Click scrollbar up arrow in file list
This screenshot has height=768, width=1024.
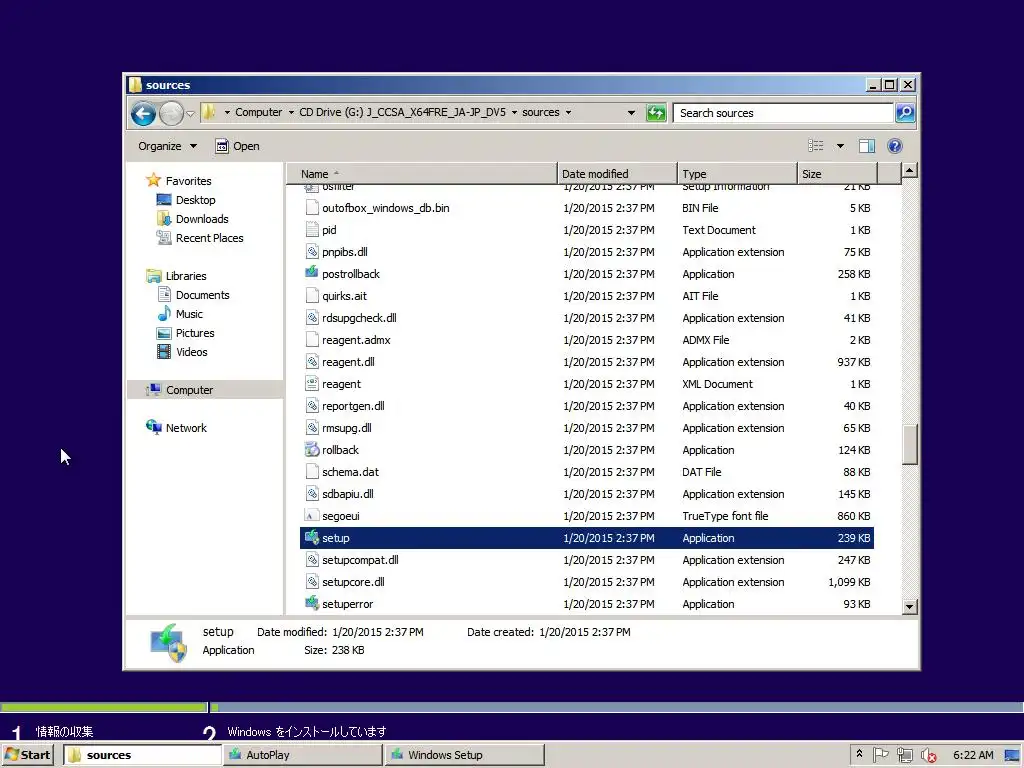[909, 171]
